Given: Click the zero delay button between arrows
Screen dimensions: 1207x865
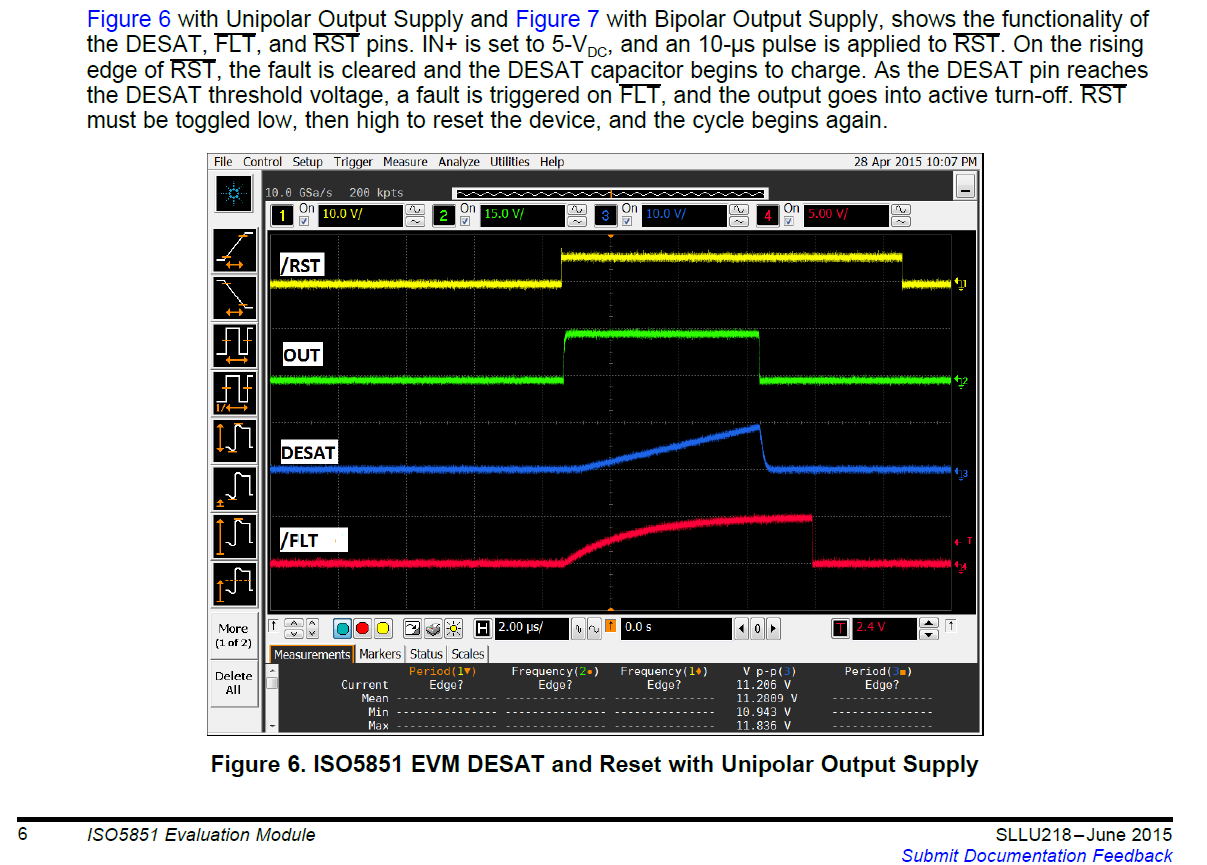Looking at the screenshot, I should point(757,628).
